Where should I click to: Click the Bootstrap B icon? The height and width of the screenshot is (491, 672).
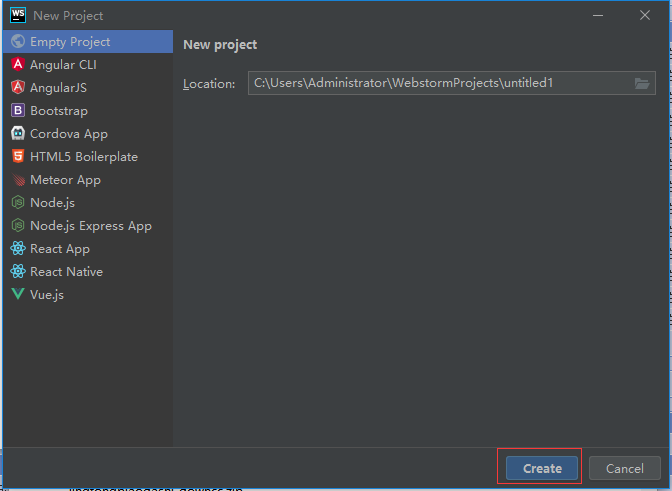point(18,111)
